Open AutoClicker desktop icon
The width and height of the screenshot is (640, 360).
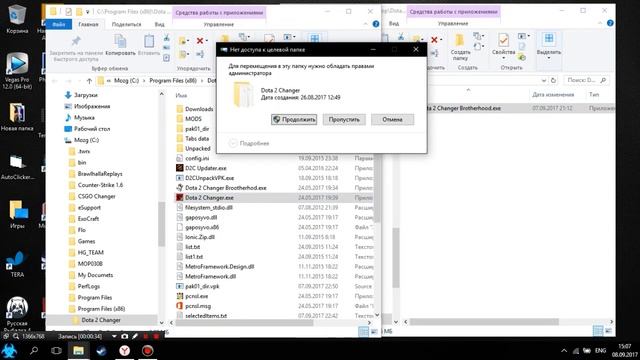(17, 167)
